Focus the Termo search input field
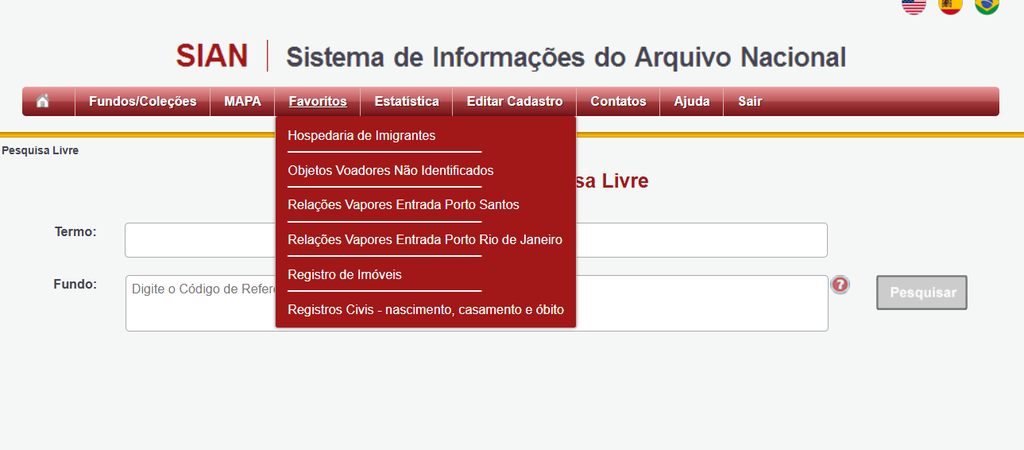This screenshot has height=450, width=1024. click(476, 240)
